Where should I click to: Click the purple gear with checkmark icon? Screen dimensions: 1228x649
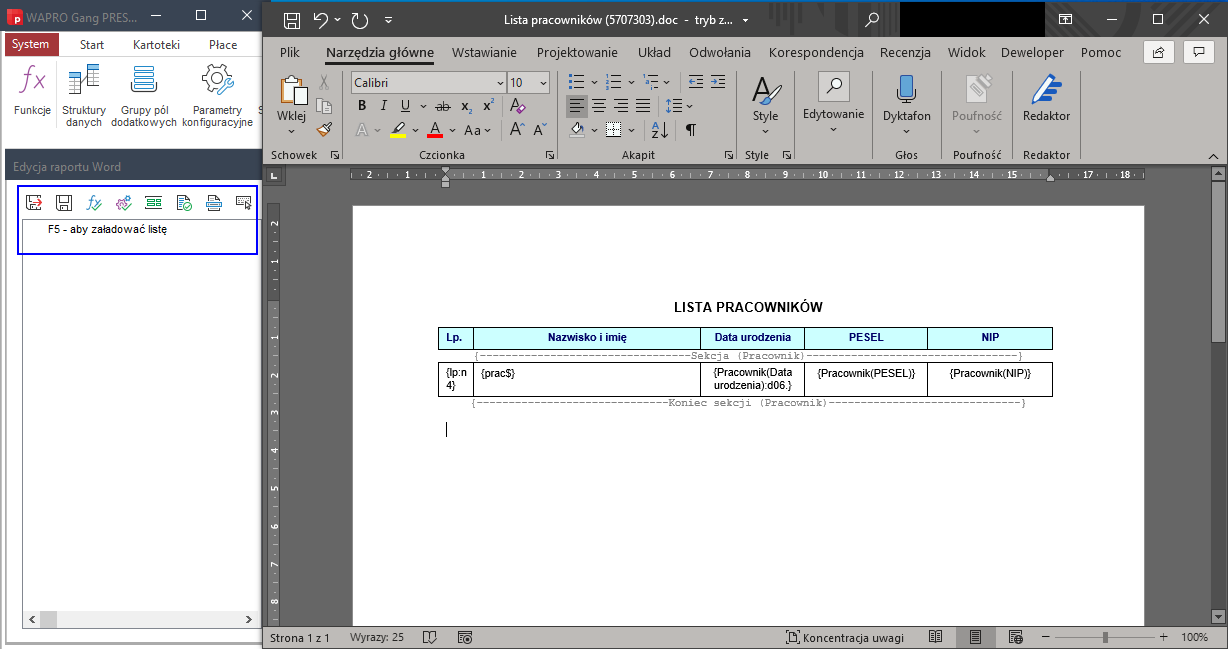124,203
